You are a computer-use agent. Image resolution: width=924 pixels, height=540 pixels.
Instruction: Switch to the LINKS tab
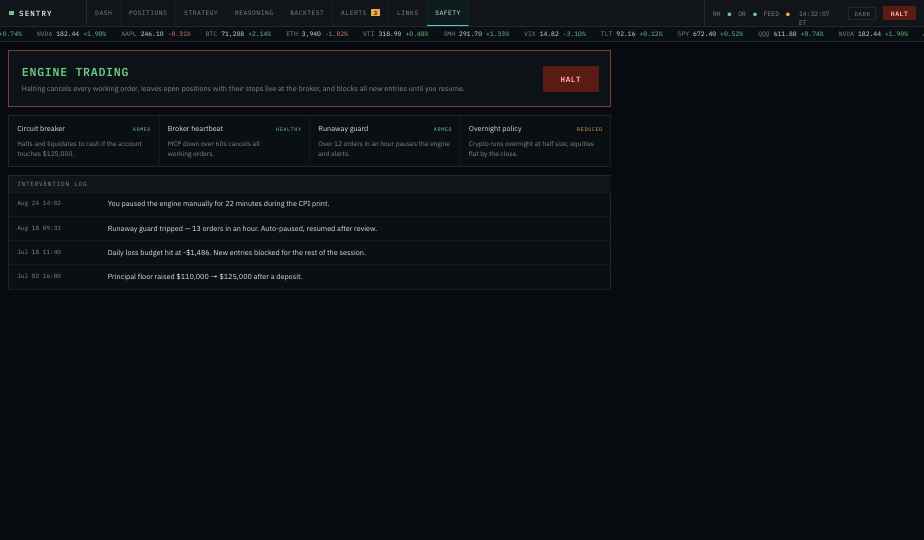click(407, 12)
